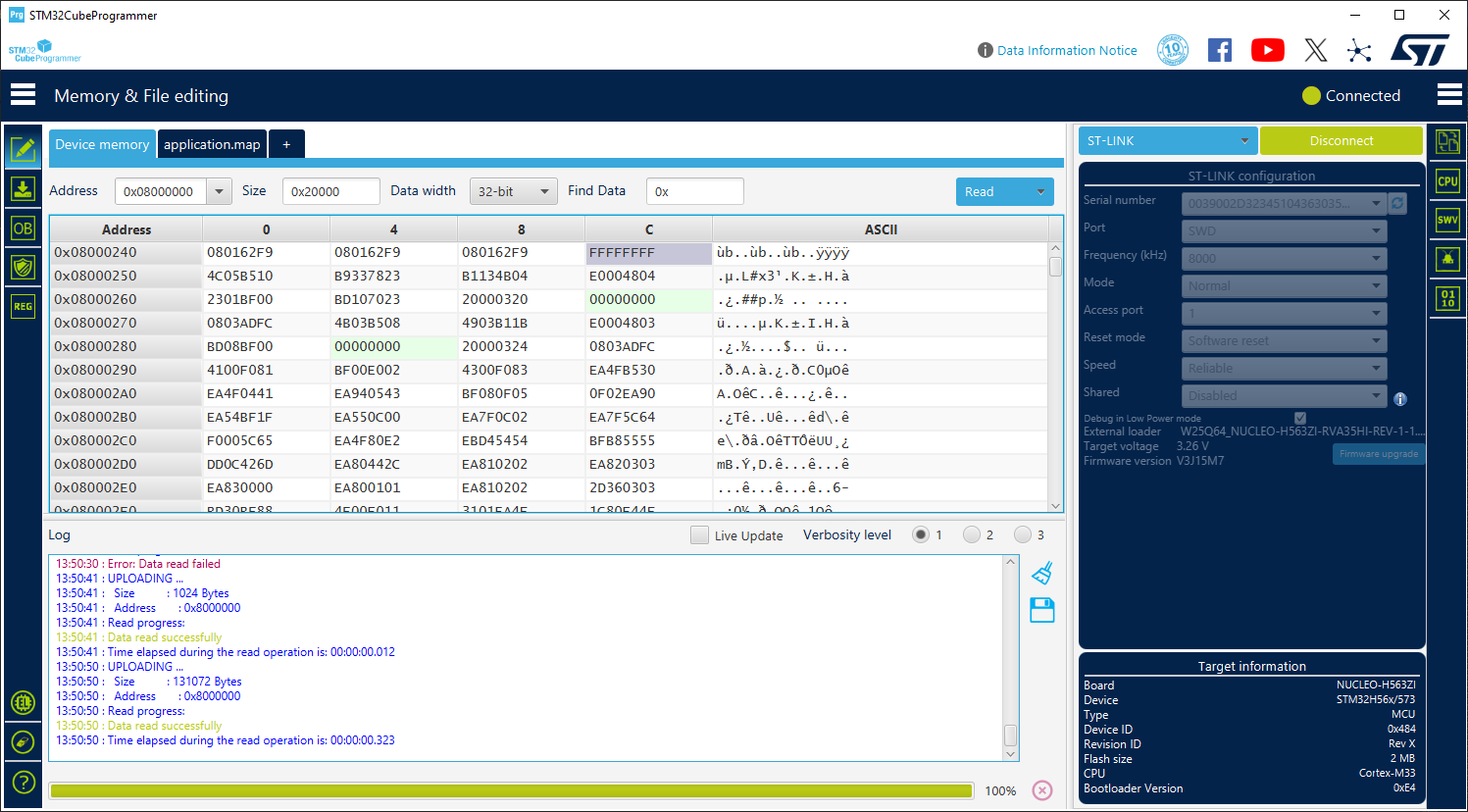Open the Memory & File editing panel
The image size is (1468, 812).
point(22,149)
